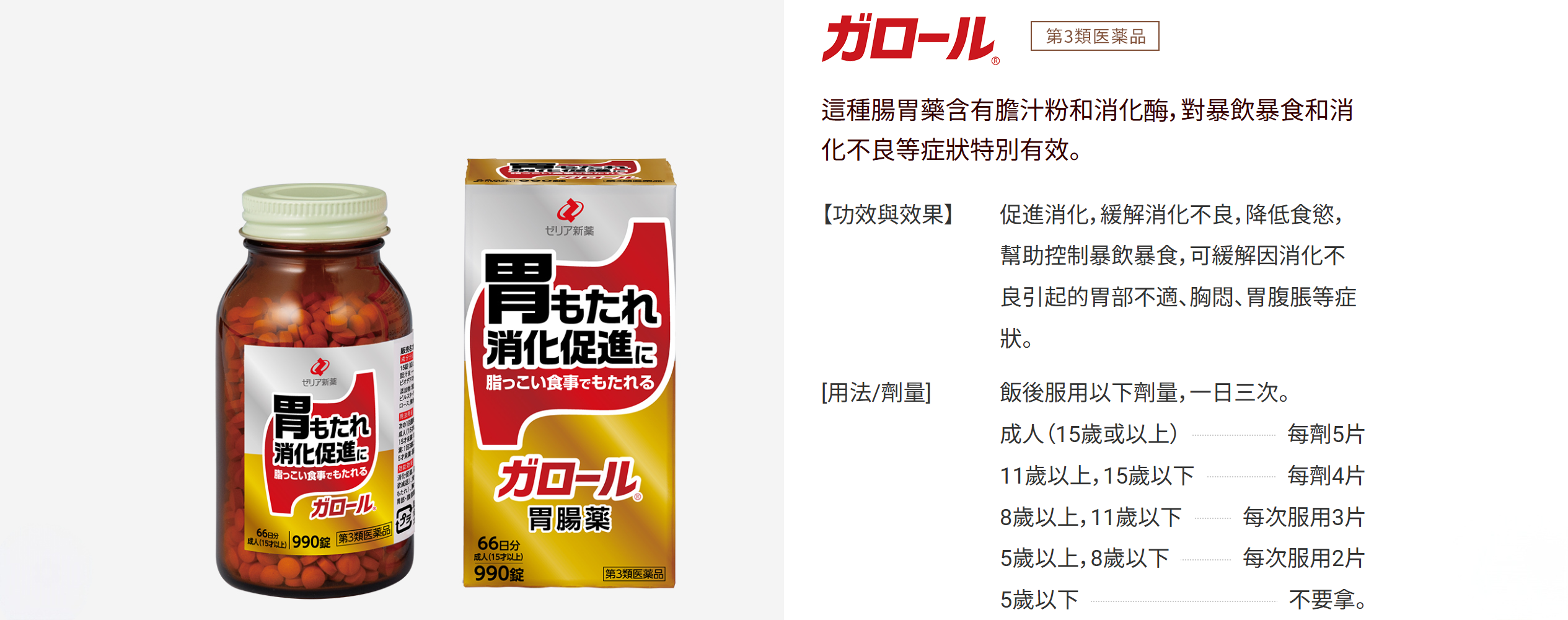Click the 【功效與效果】 section label

pyautogui.click(x=888, y=215)
